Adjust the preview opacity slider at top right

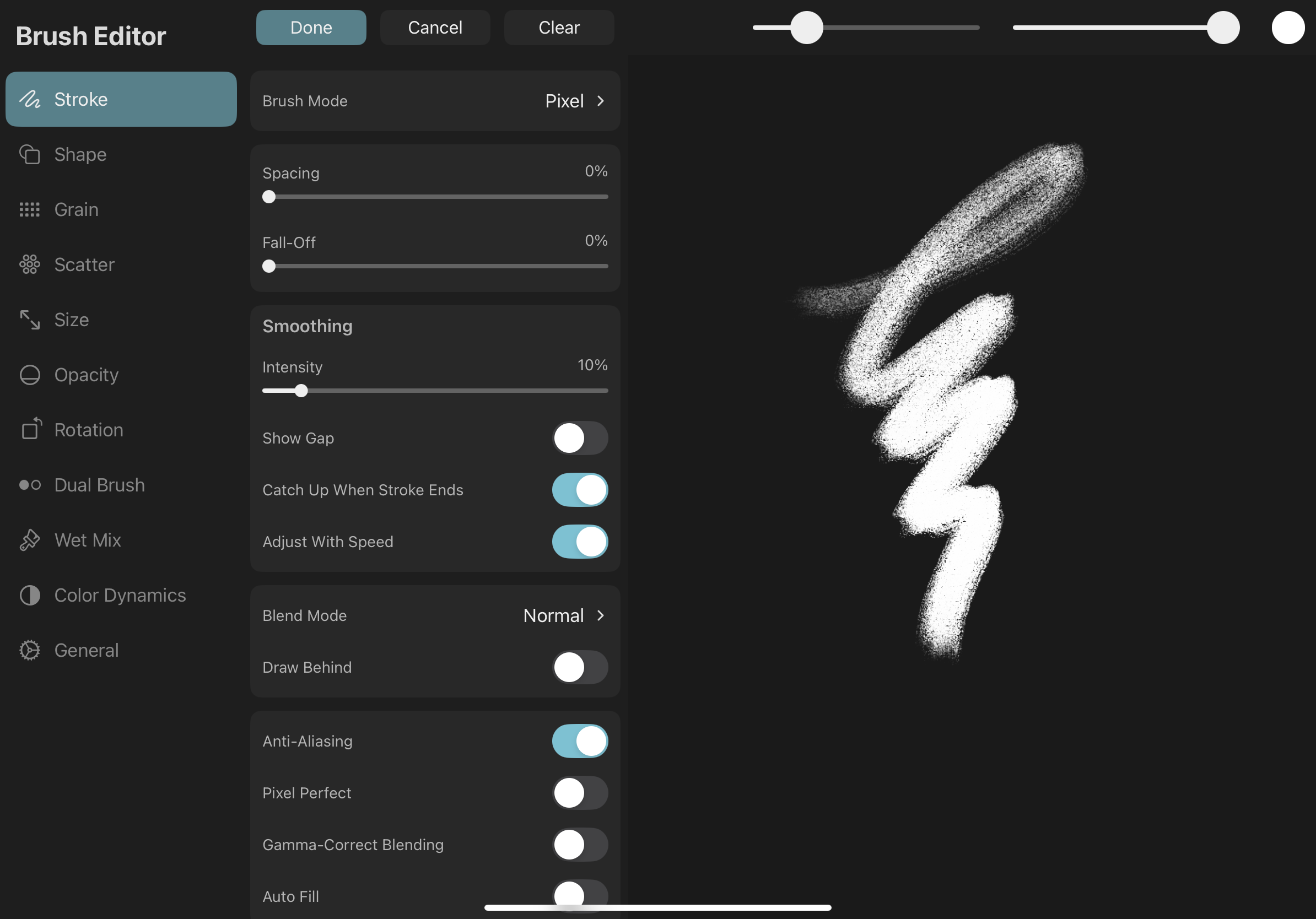tap(1126, 28)
